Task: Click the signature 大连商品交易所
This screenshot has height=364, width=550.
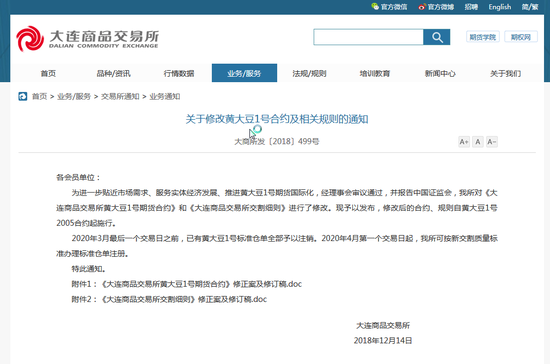Action: tap(383, 325)
